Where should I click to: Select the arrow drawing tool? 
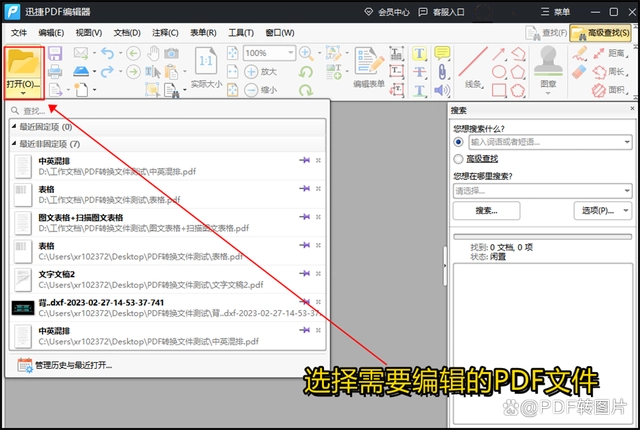pyautogui.click(x=498, y=53)
